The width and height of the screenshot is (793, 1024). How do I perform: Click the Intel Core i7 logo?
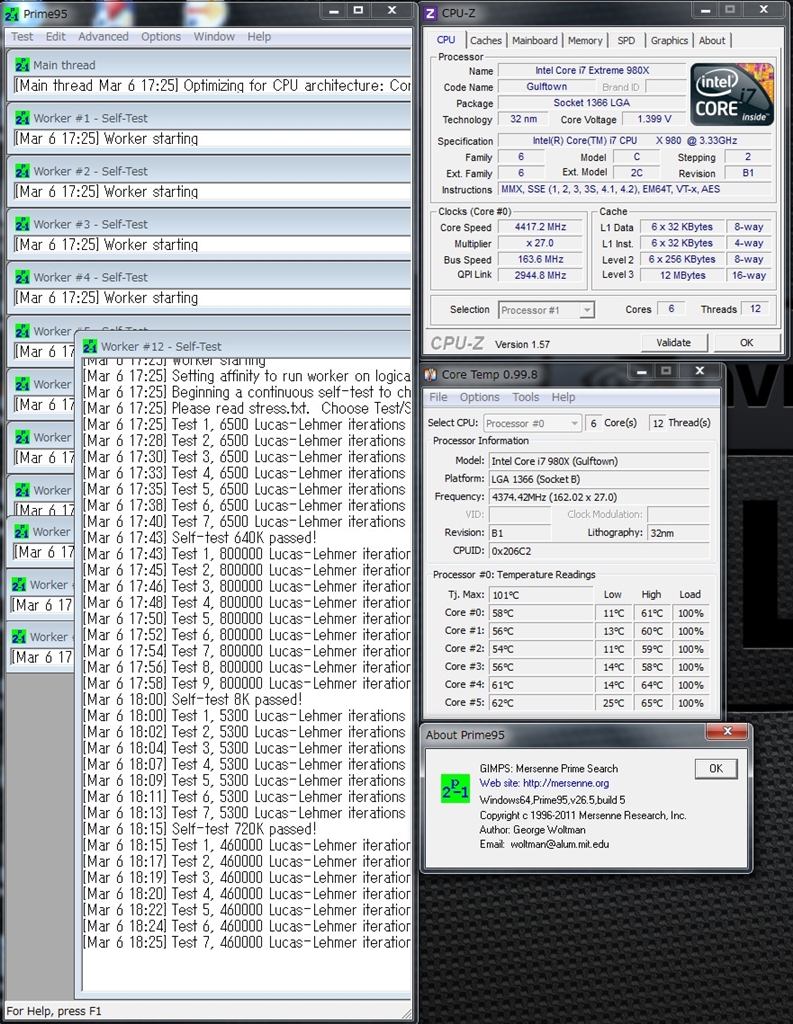pyautogui.click(x=731, y=95)
